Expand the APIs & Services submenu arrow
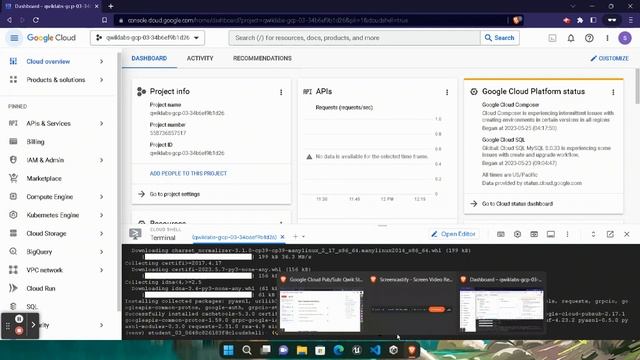The width and height of the screenshot is (640, 360). [x=101, y=124]
